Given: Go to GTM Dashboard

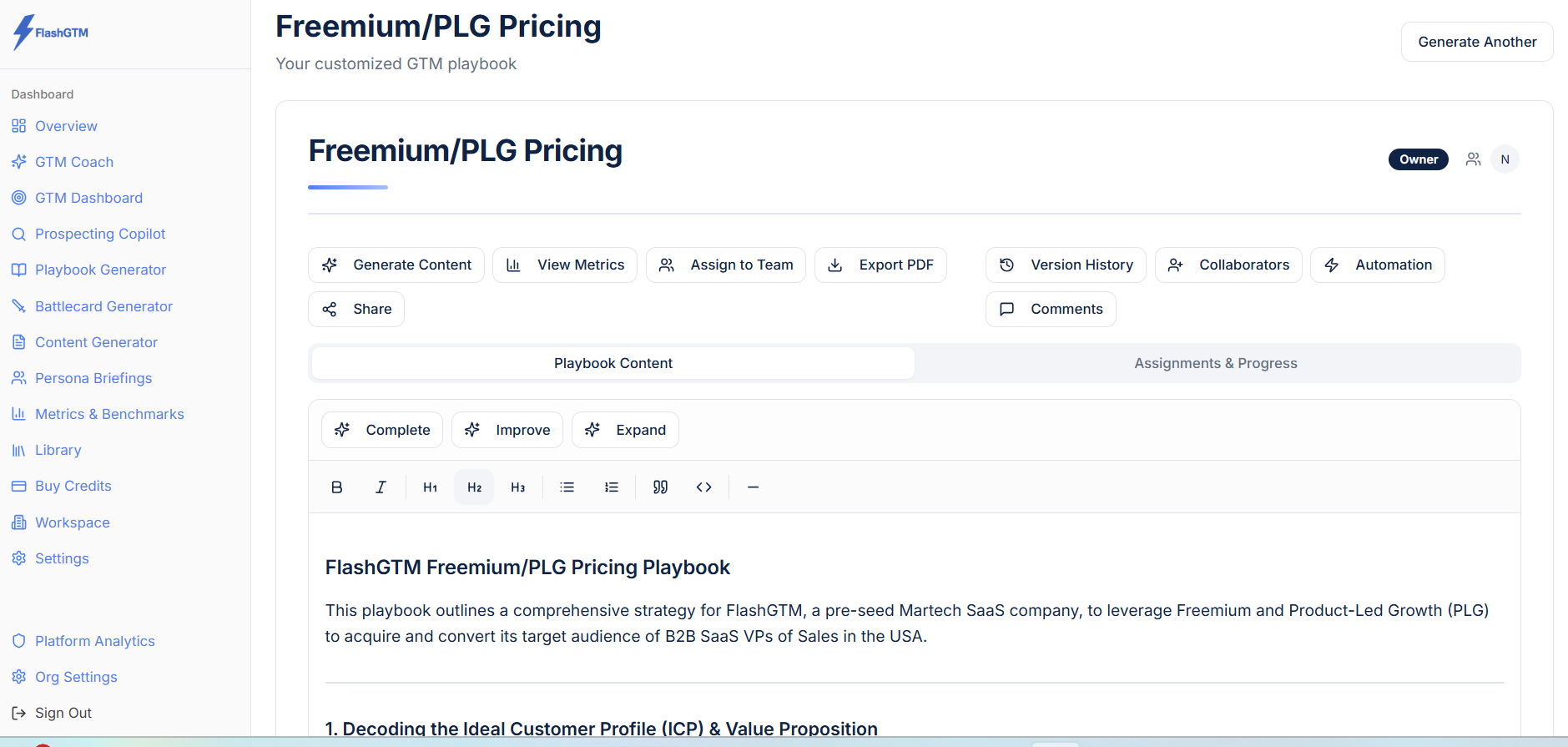Looking at the screenshot, I should (77, 198).
